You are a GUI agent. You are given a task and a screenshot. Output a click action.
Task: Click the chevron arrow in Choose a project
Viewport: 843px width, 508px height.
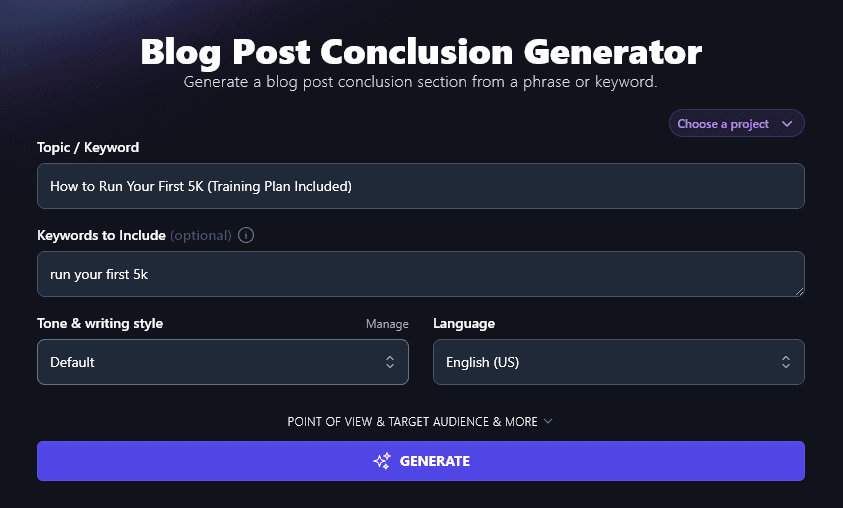pyautogui.click(x=787, y=124)
